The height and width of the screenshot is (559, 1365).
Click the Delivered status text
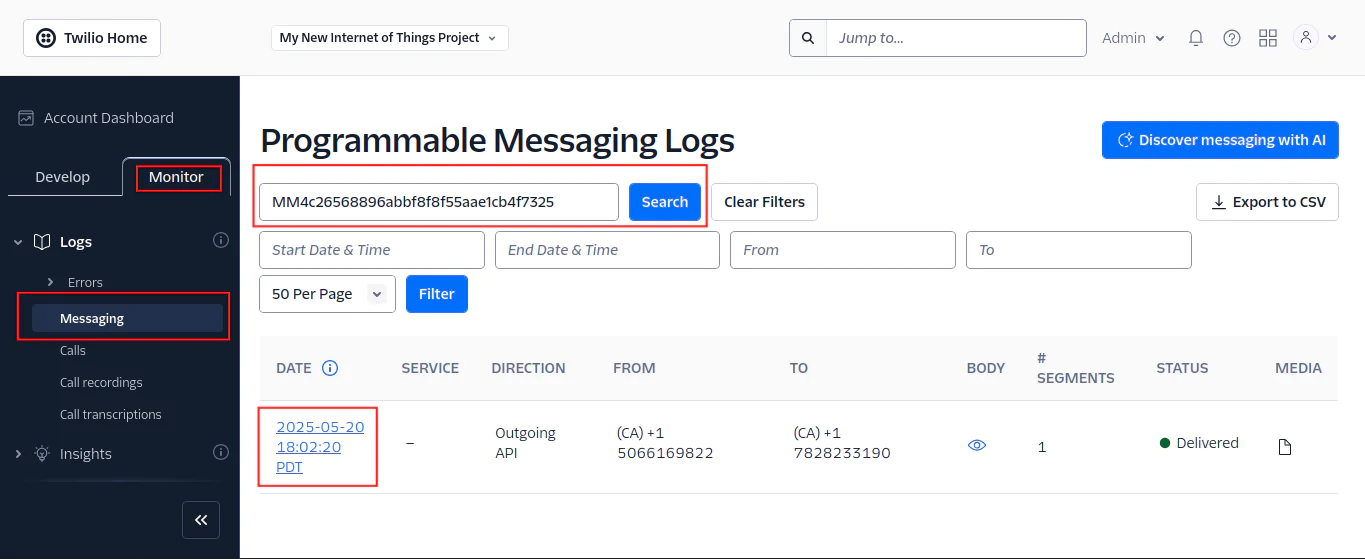1207,443
